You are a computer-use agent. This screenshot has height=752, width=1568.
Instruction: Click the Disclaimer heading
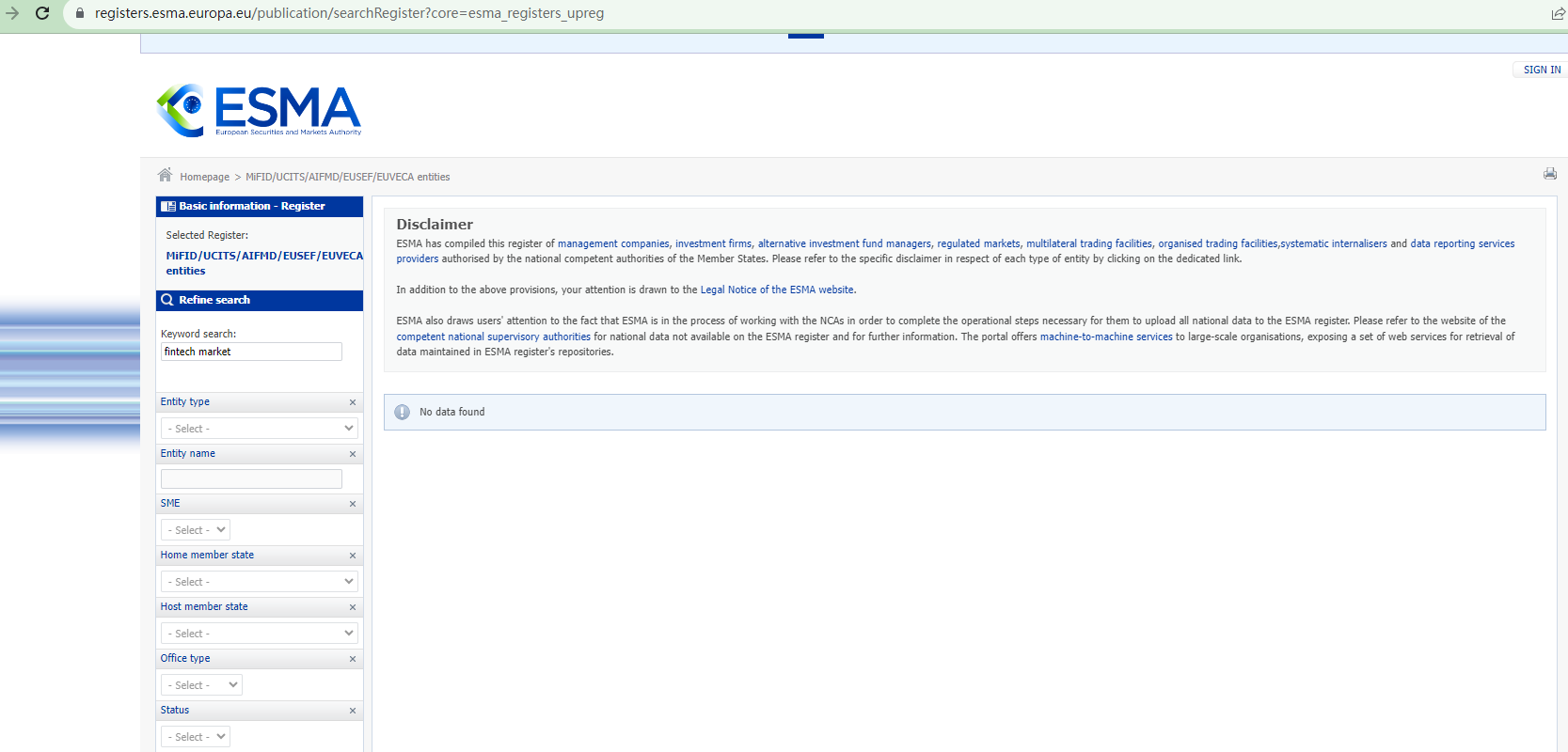(435, 224)
